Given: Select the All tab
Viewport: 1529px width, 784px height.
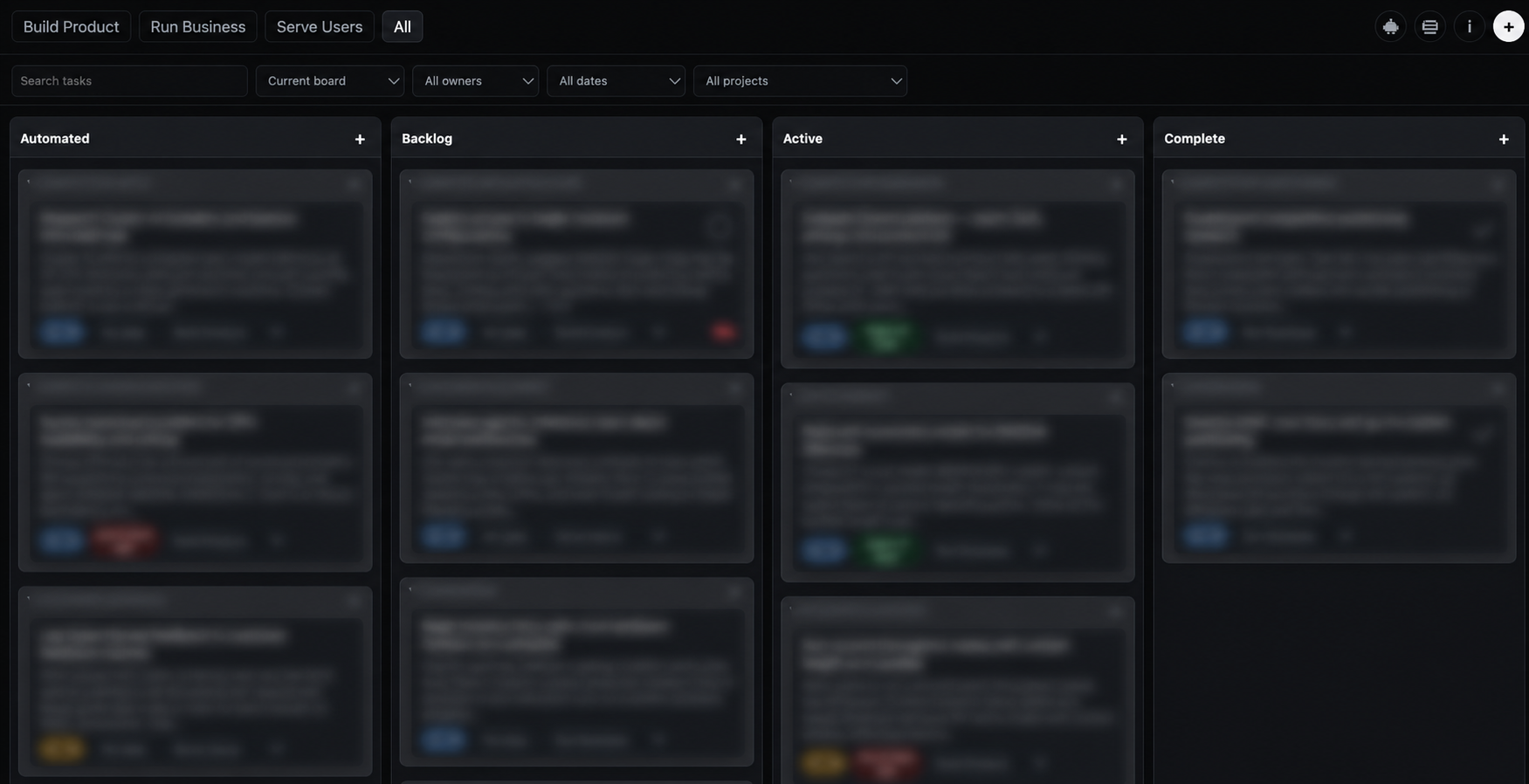Looking at the screenshot, I should (403, 27).
